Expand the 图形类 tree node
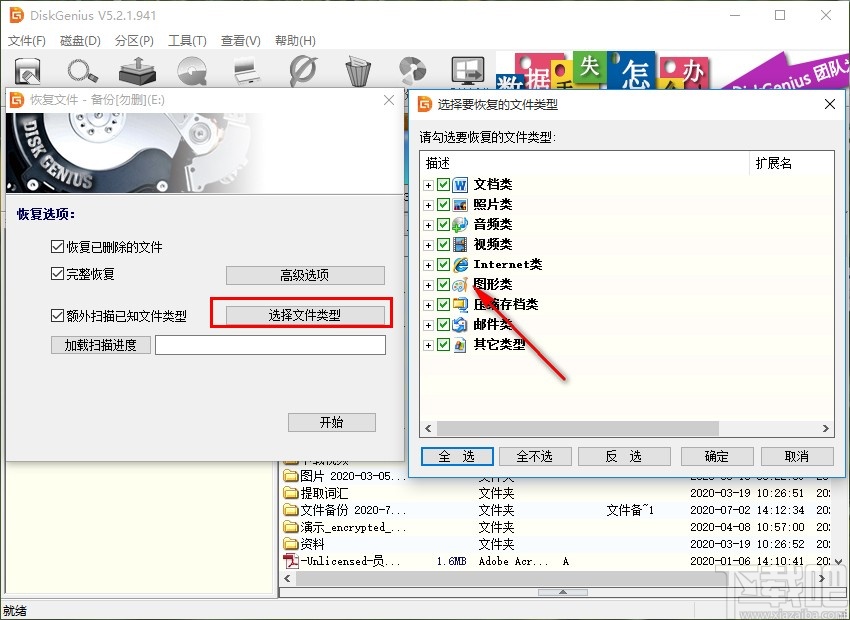This screenshot has width=850, height=620. (428, 285)
